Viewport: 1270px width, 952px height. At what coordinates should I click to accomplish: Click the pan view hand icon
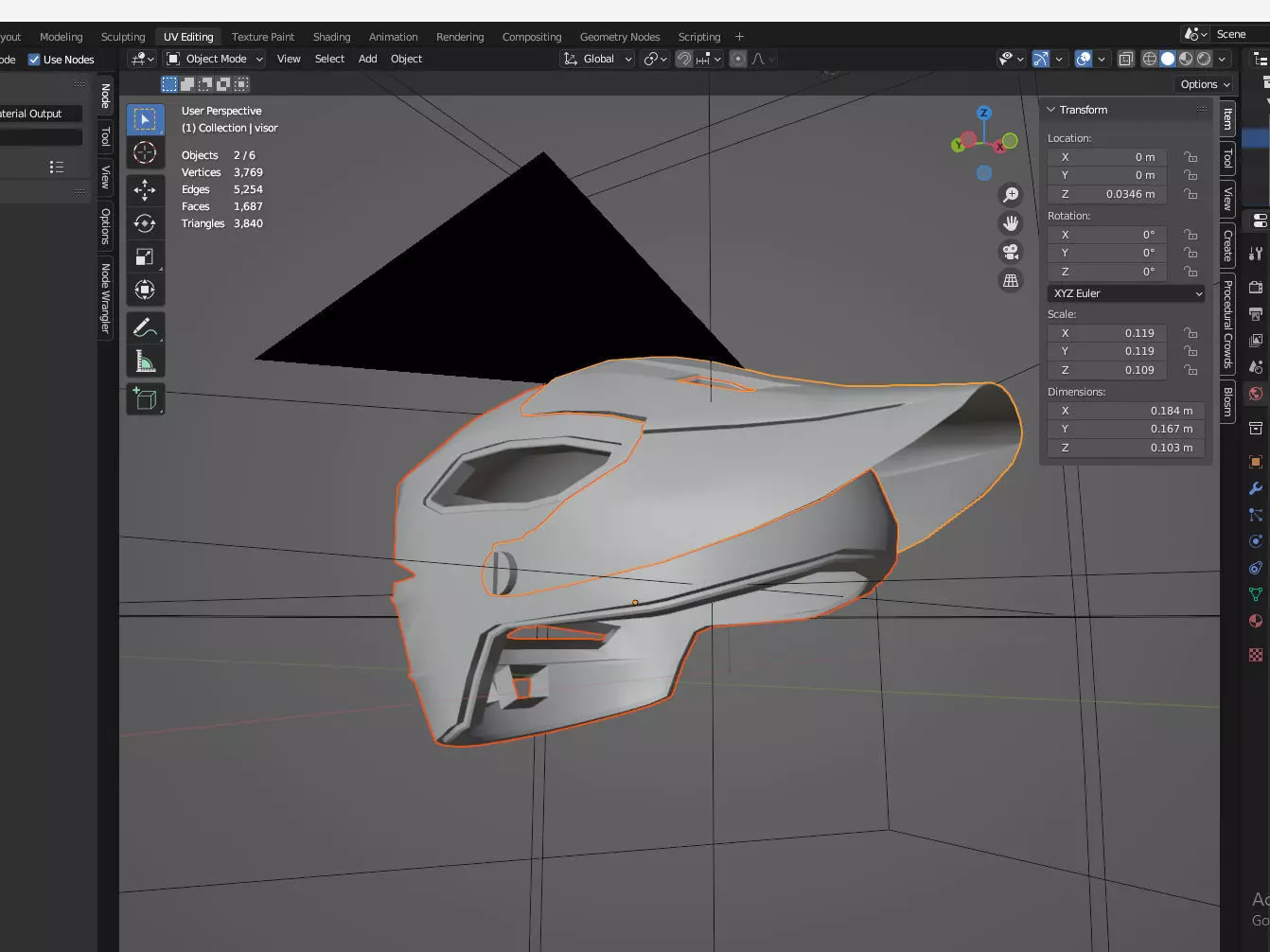pos(1011,223)
